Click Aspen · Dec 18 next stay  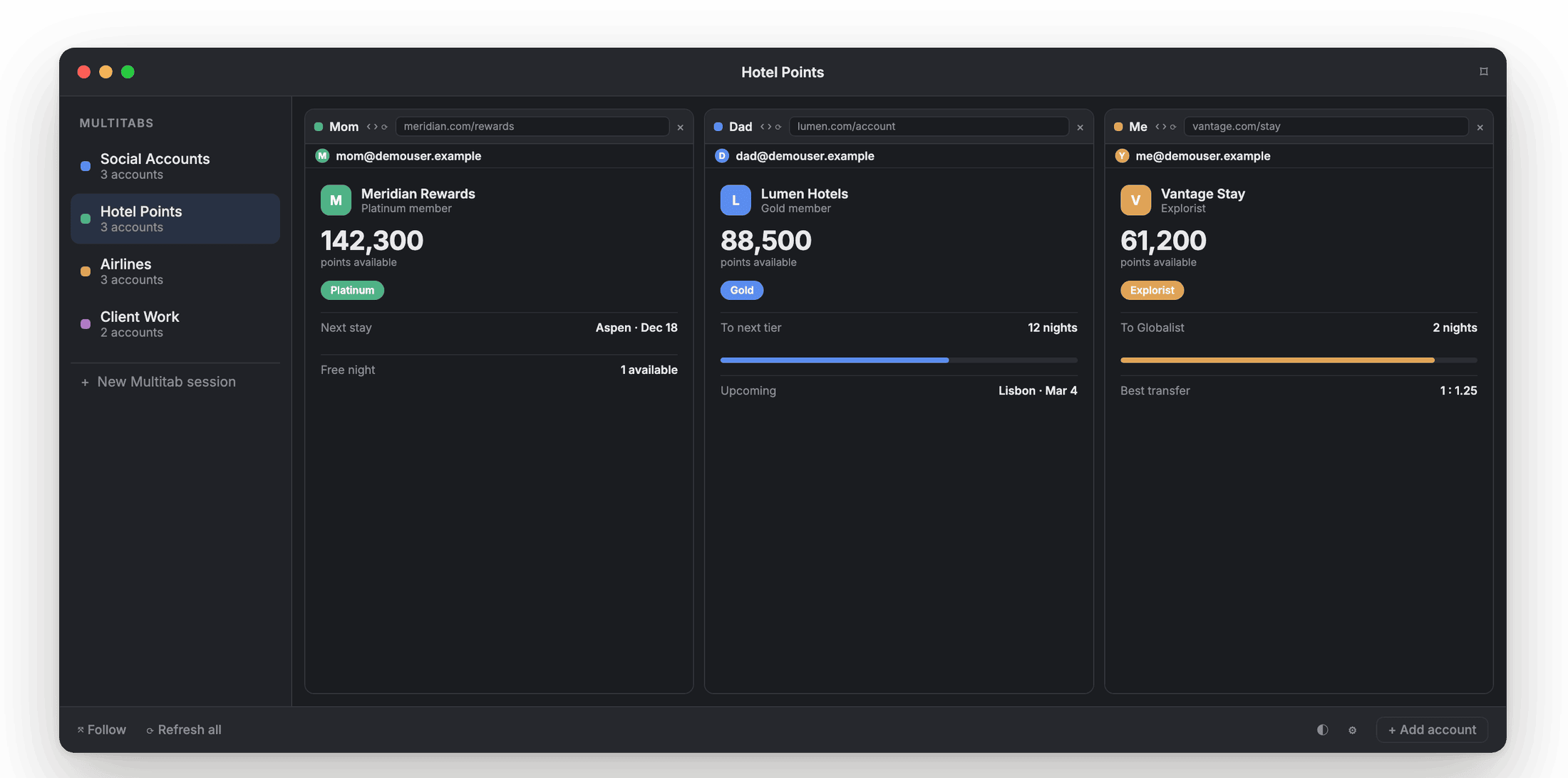tap(636, 328)
